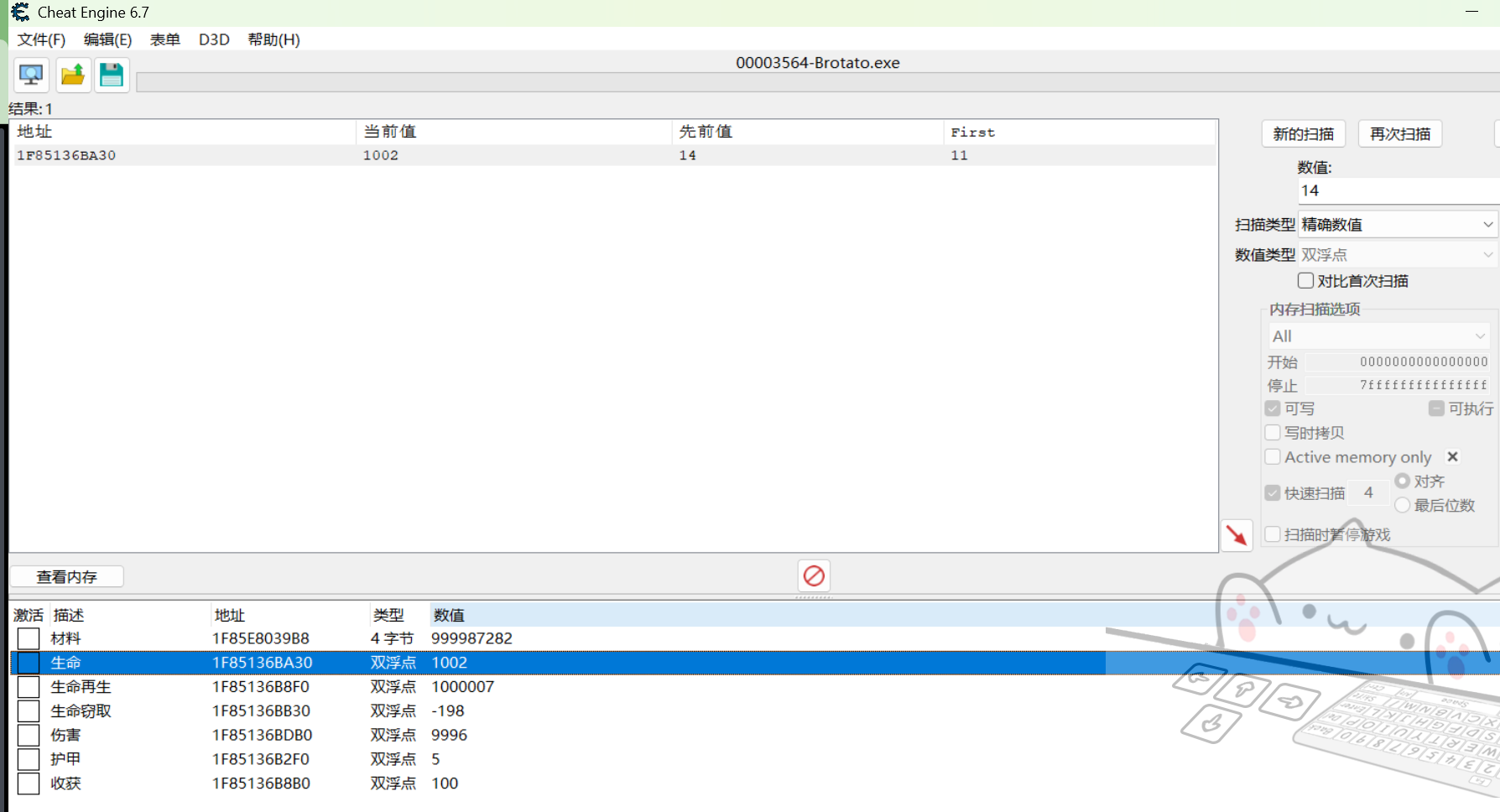Click the 新的扫描 button
Viewport: 1500px width, 812px height.
(x=1303, y=134)
